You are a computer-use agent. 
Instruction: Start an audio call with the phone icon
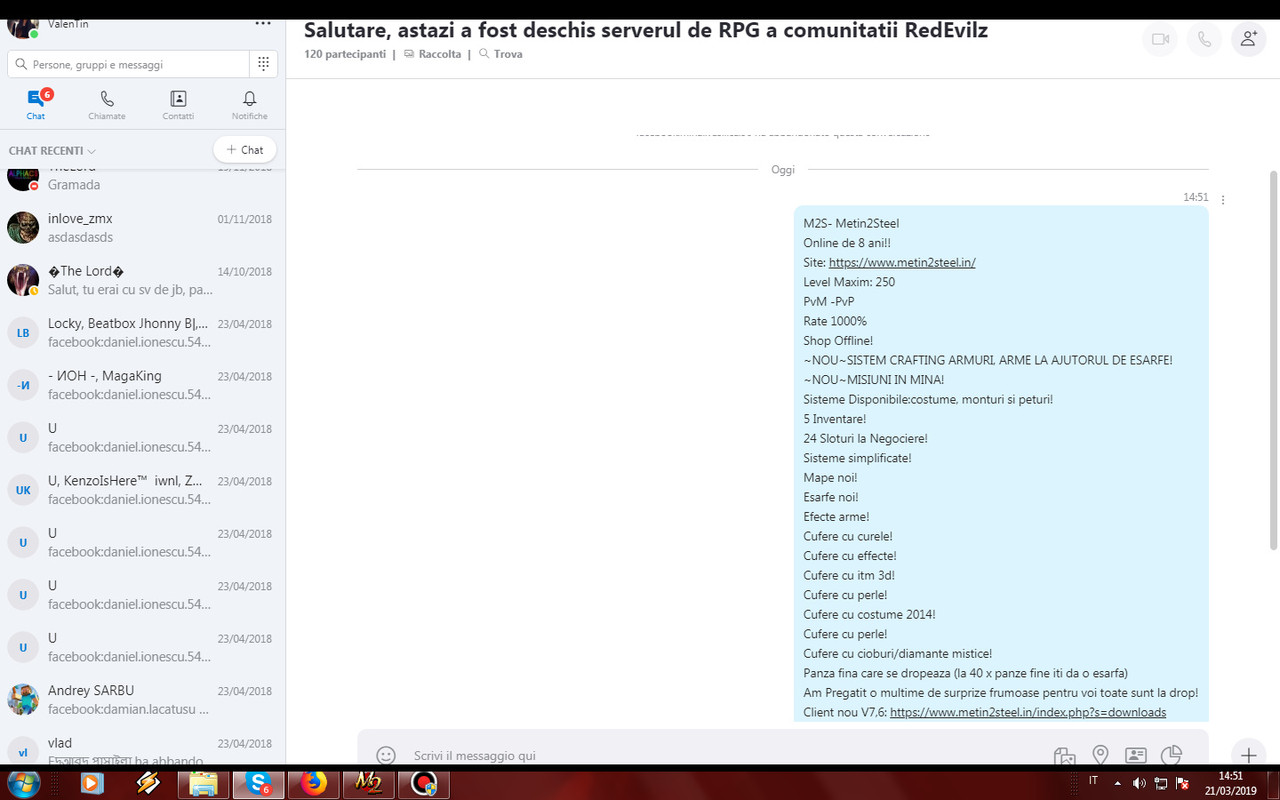(x=1204, y=39)
